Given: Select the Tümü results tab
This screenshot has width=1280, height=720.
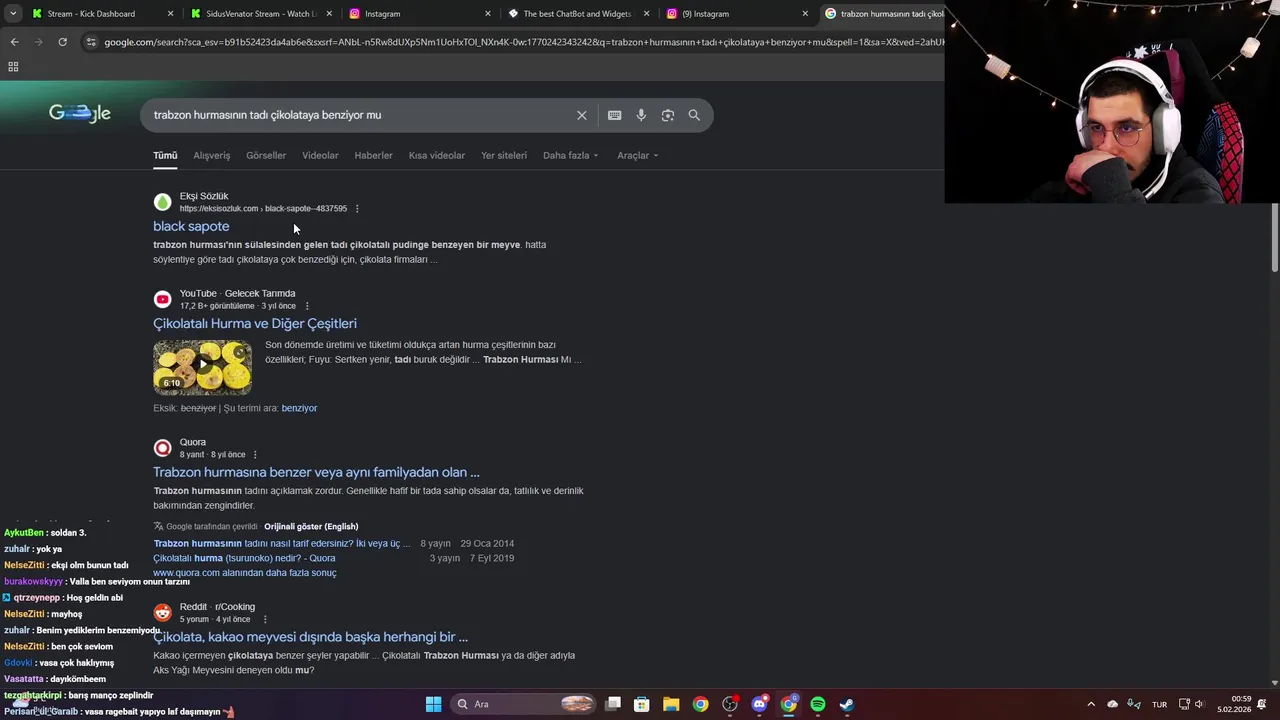Looking at the screenshot, I should tap(165, 155).
